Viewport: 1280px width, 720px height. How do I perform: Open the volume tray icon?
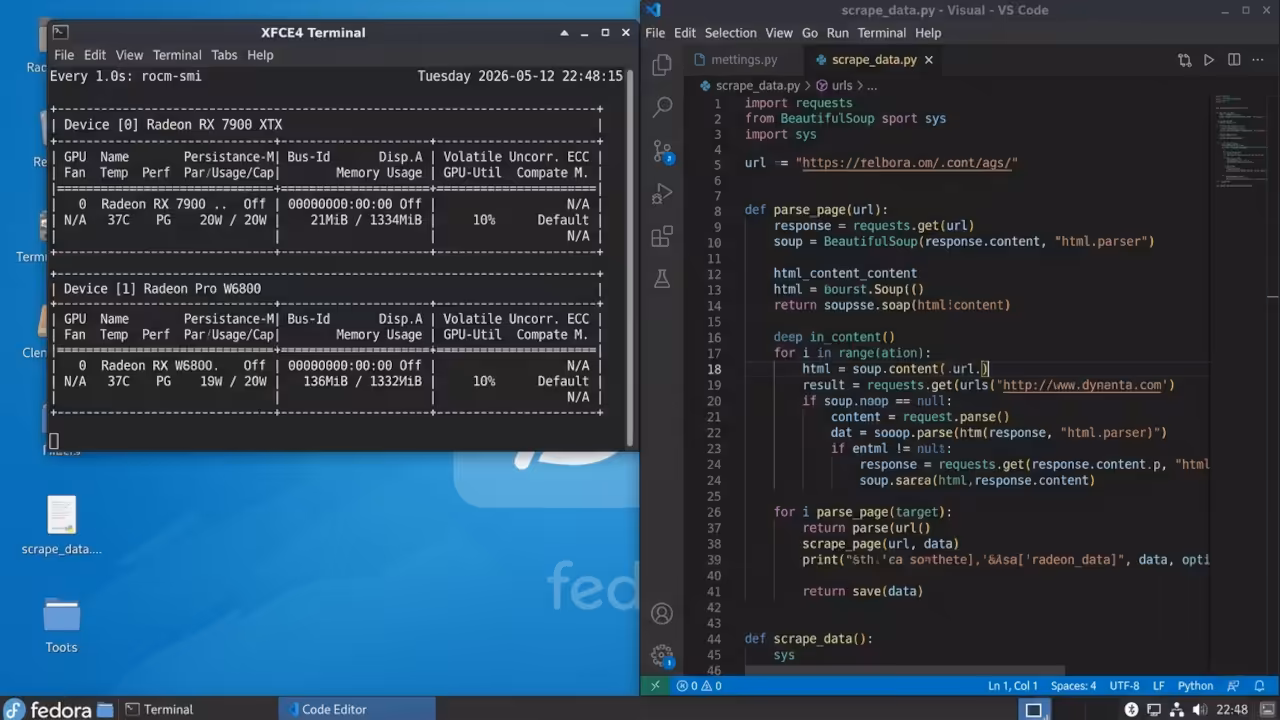coord(1198,709)
